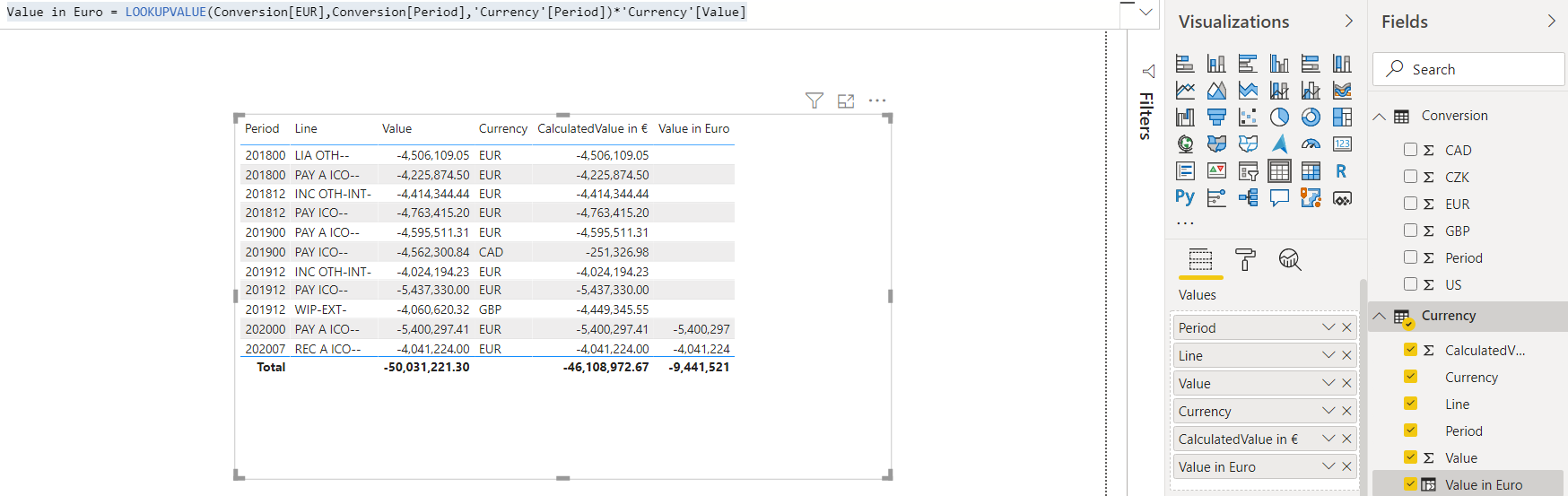Screen dimensions: 1568x496
Task: Click the Fields Search box
Action: (x=1468, y=69)
